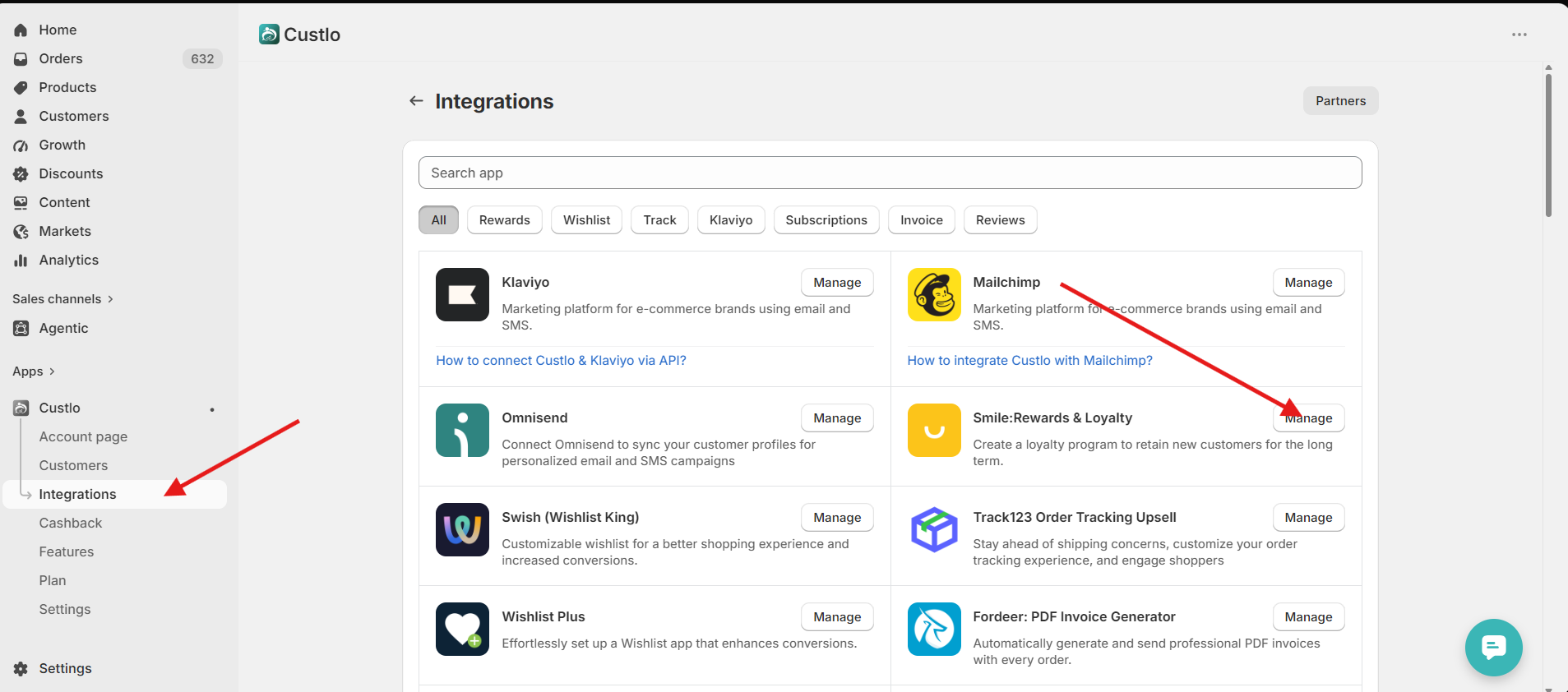
Task: Manage the Swish Wishlist King integration
Action: 838,518
